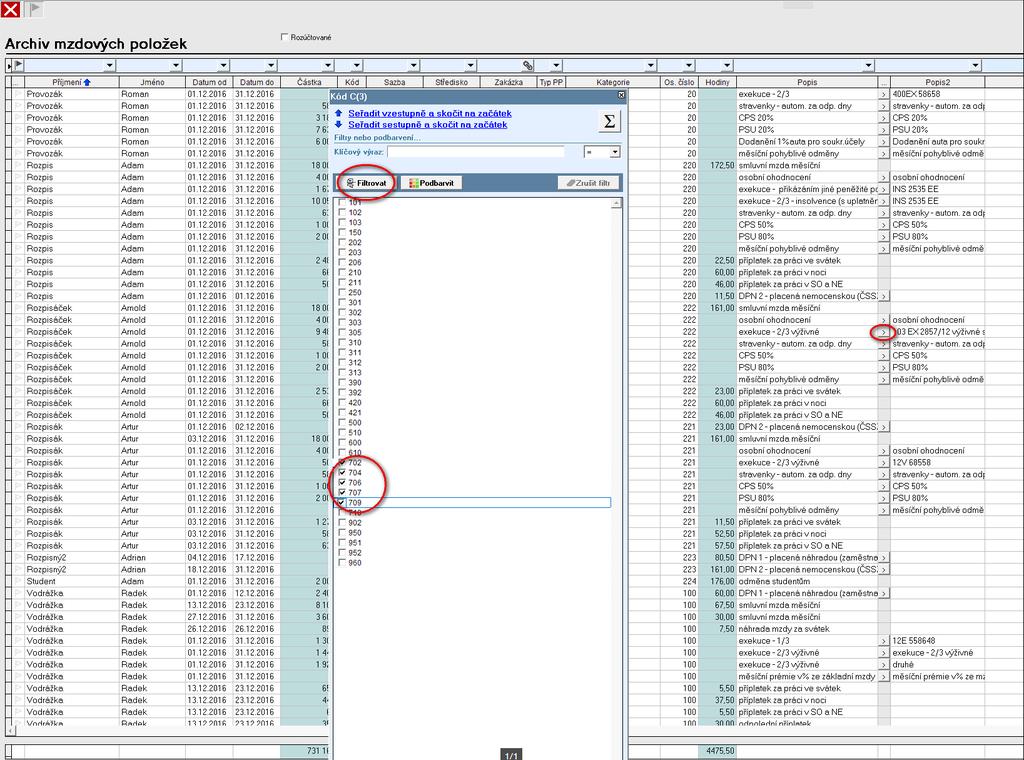Check code 150 in filter list
This screenshot has height=760, width=1024.
[x=342, y=232]
